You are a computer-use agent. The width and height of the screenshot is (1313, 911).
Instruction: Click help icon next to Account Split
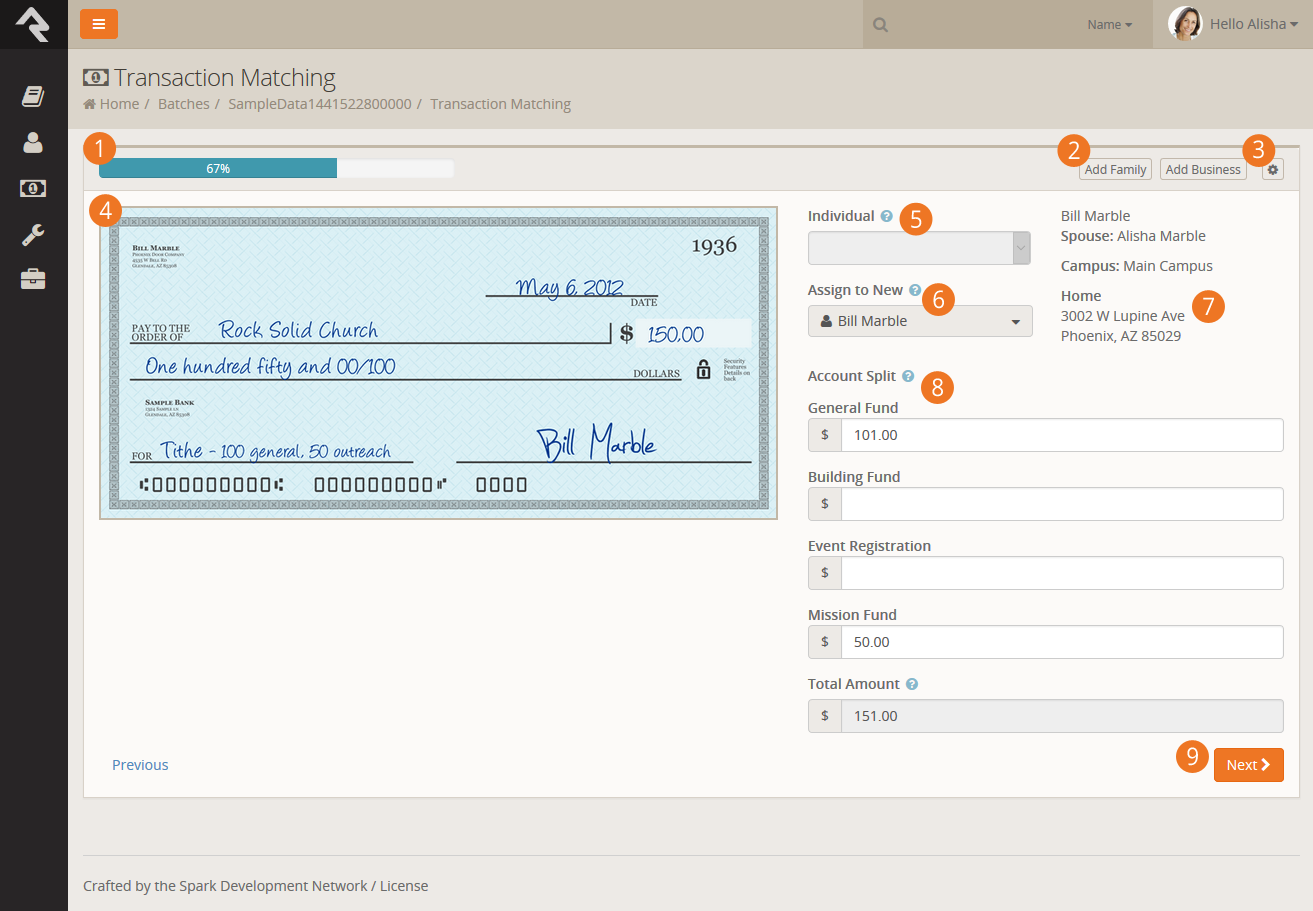(x=908, y=377)
